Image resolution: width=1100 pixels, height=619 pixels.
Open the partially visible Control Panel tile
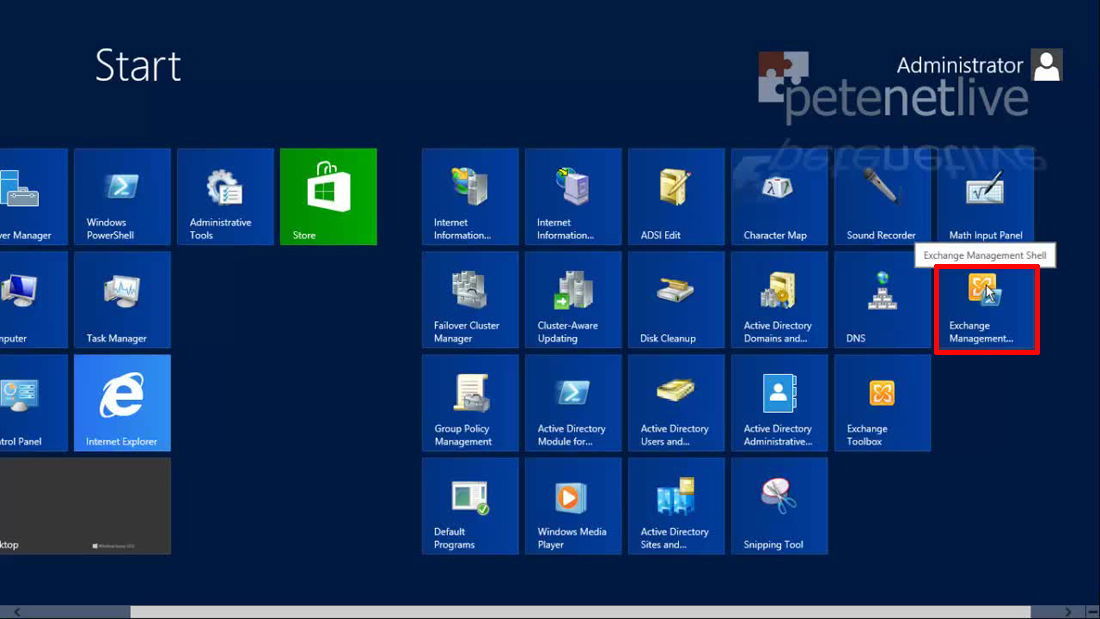(34, 403)
